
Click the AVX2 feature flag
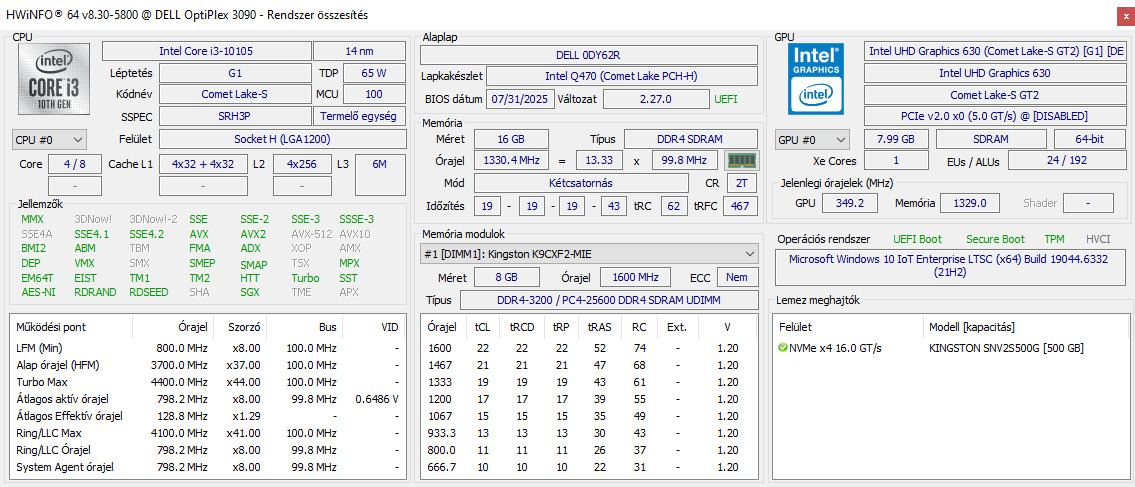click(x=253, y=234)
